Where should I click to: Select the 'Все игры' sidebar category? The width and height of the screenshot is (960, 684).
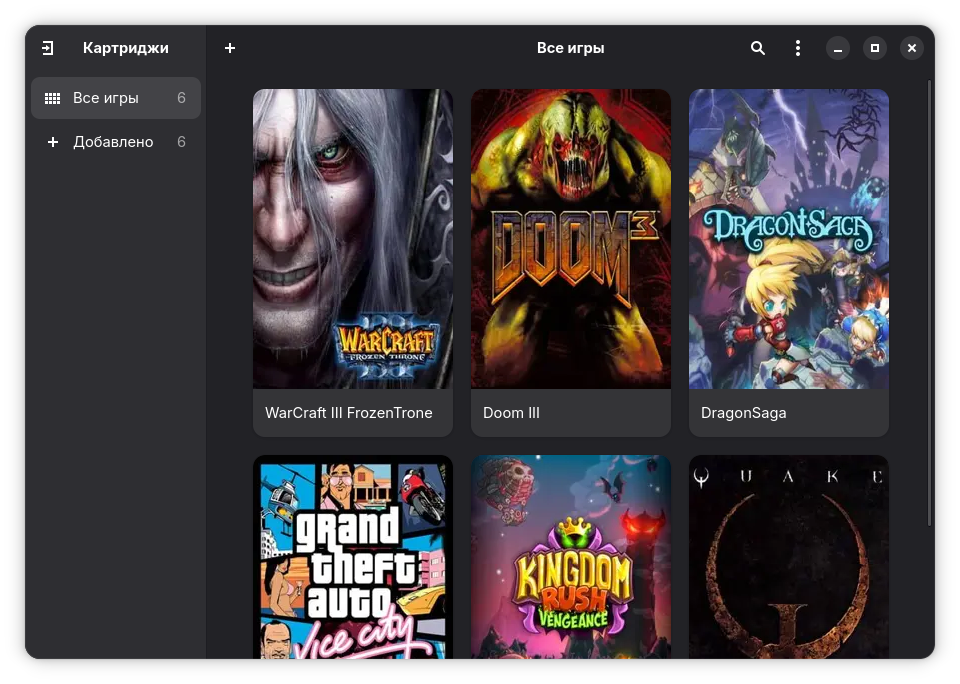(116, 98)
